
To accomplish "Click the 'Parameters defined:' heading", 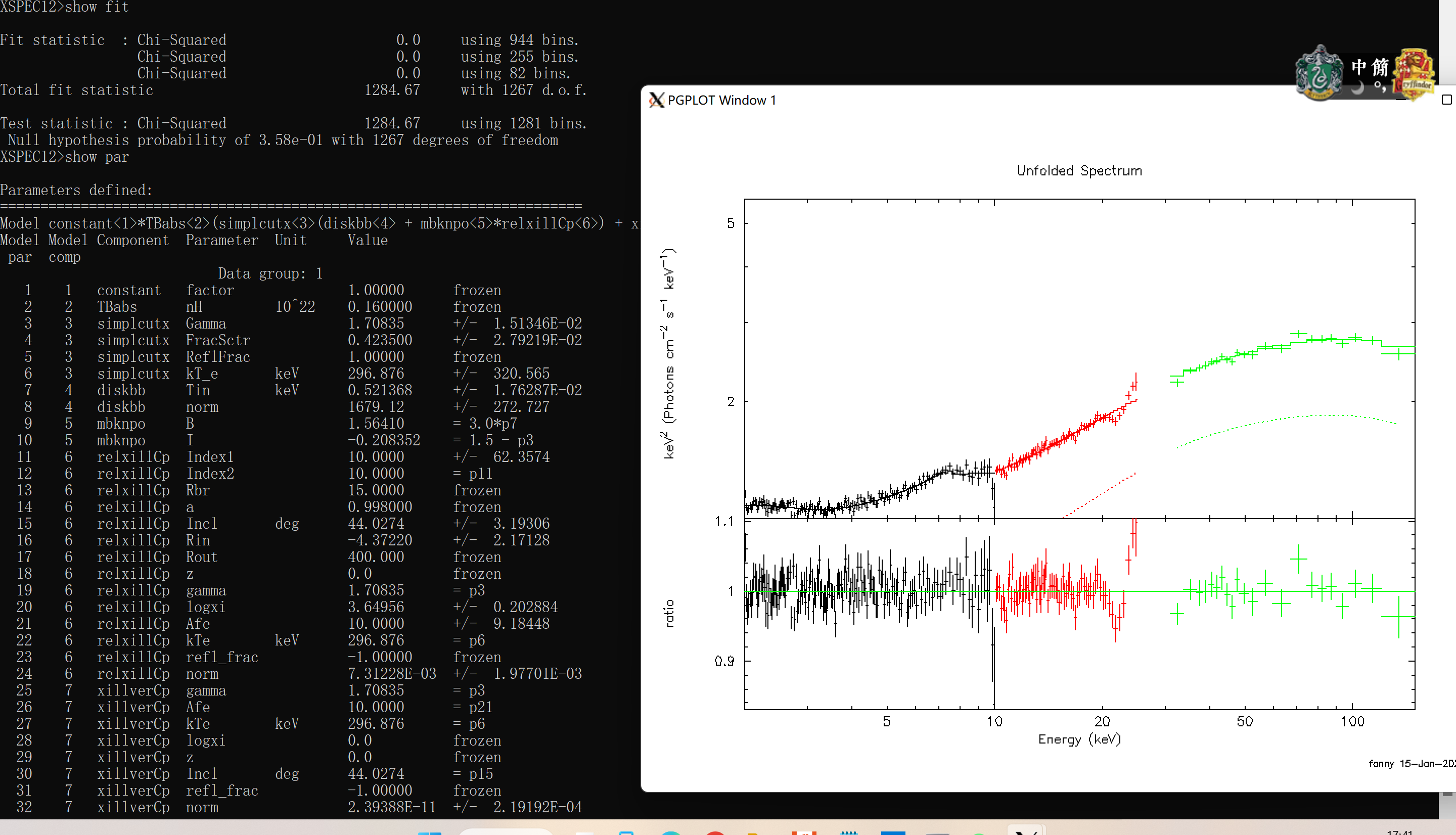I will tap(76, 190).
